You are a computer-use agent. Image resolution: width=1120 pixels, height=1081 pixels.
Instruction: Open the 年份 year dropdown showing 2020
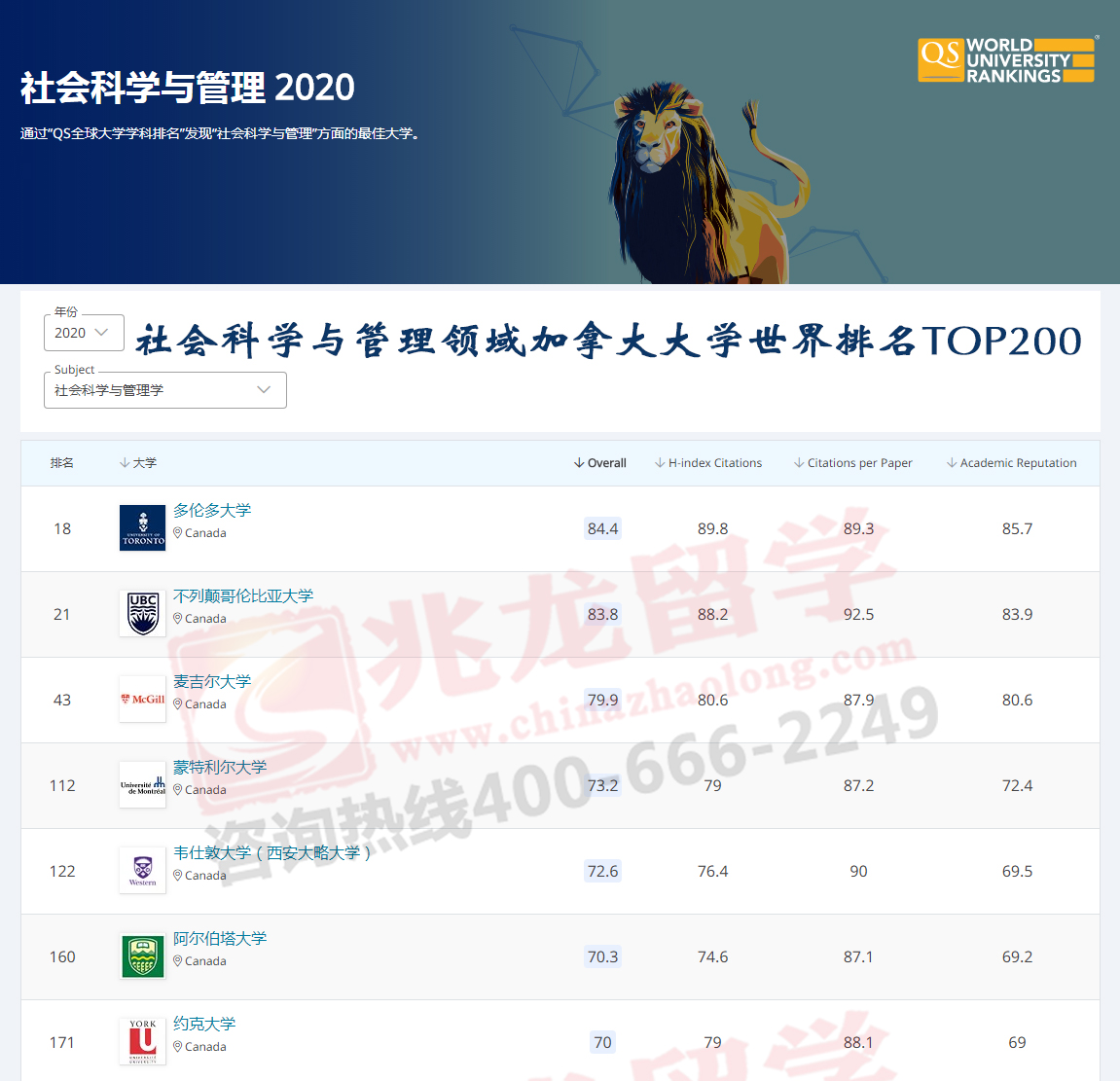click(x=84, y=332)
